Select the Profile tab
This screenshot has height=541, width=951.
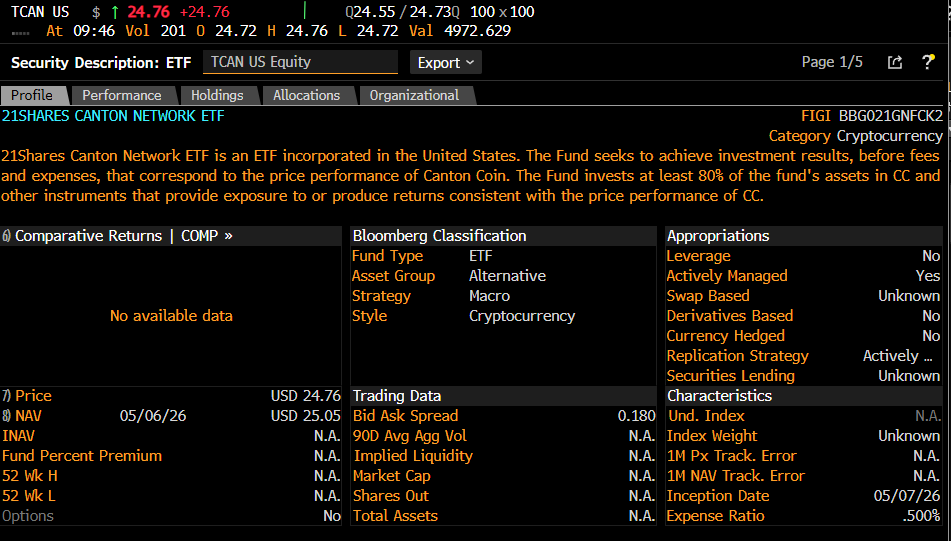pos(32,95)
